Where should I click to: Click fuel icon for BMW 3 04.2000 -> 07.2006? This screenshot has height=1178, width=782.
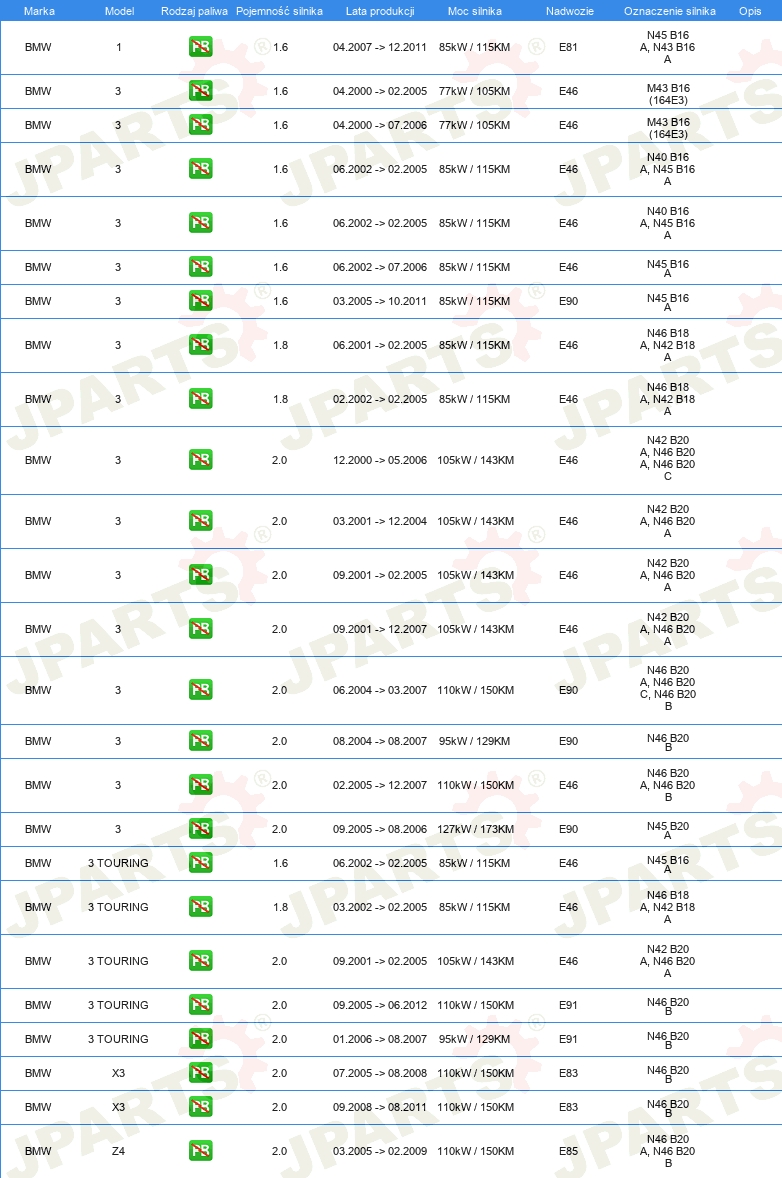(201, 125)
